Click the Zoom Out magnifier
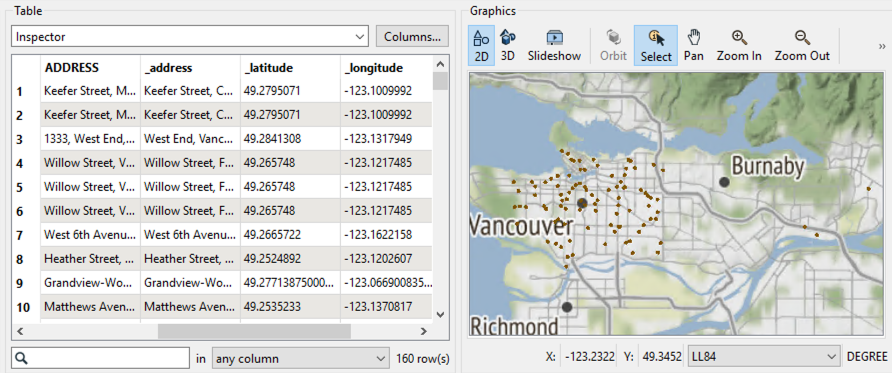The image size is (892, 373). pos(802,45)
